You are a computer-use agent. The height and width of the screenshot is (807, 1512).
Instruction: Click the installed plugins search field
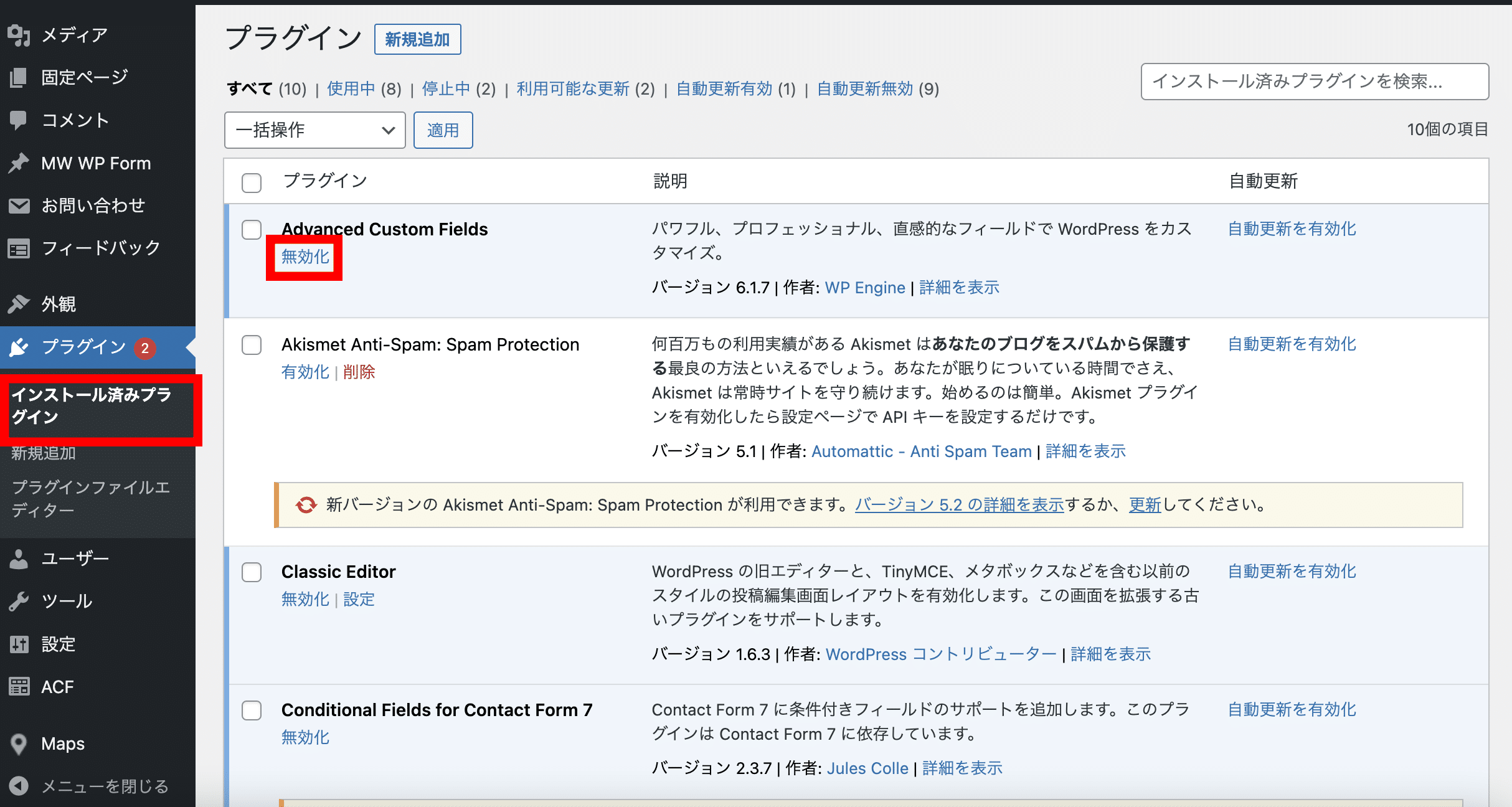tap(1314, 82)
